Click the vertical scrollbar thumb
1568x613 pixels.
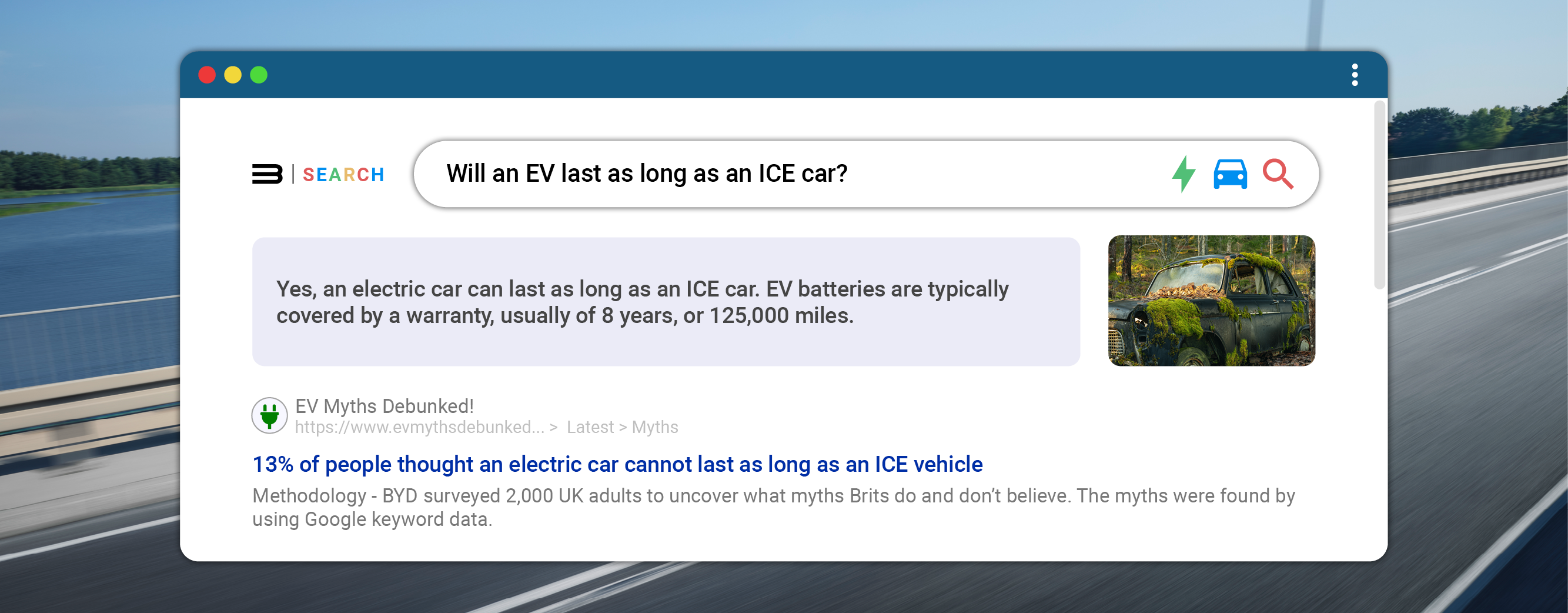coord(1379,195)
